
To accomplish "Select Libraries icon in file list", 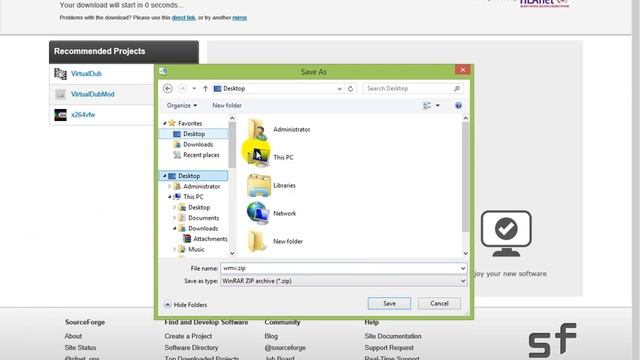I will (x=258, y=185).
